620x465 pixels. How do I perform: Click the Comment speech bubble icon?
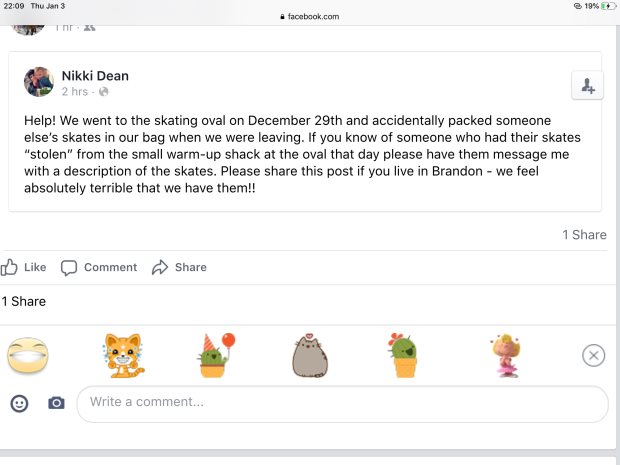[69, 267]
